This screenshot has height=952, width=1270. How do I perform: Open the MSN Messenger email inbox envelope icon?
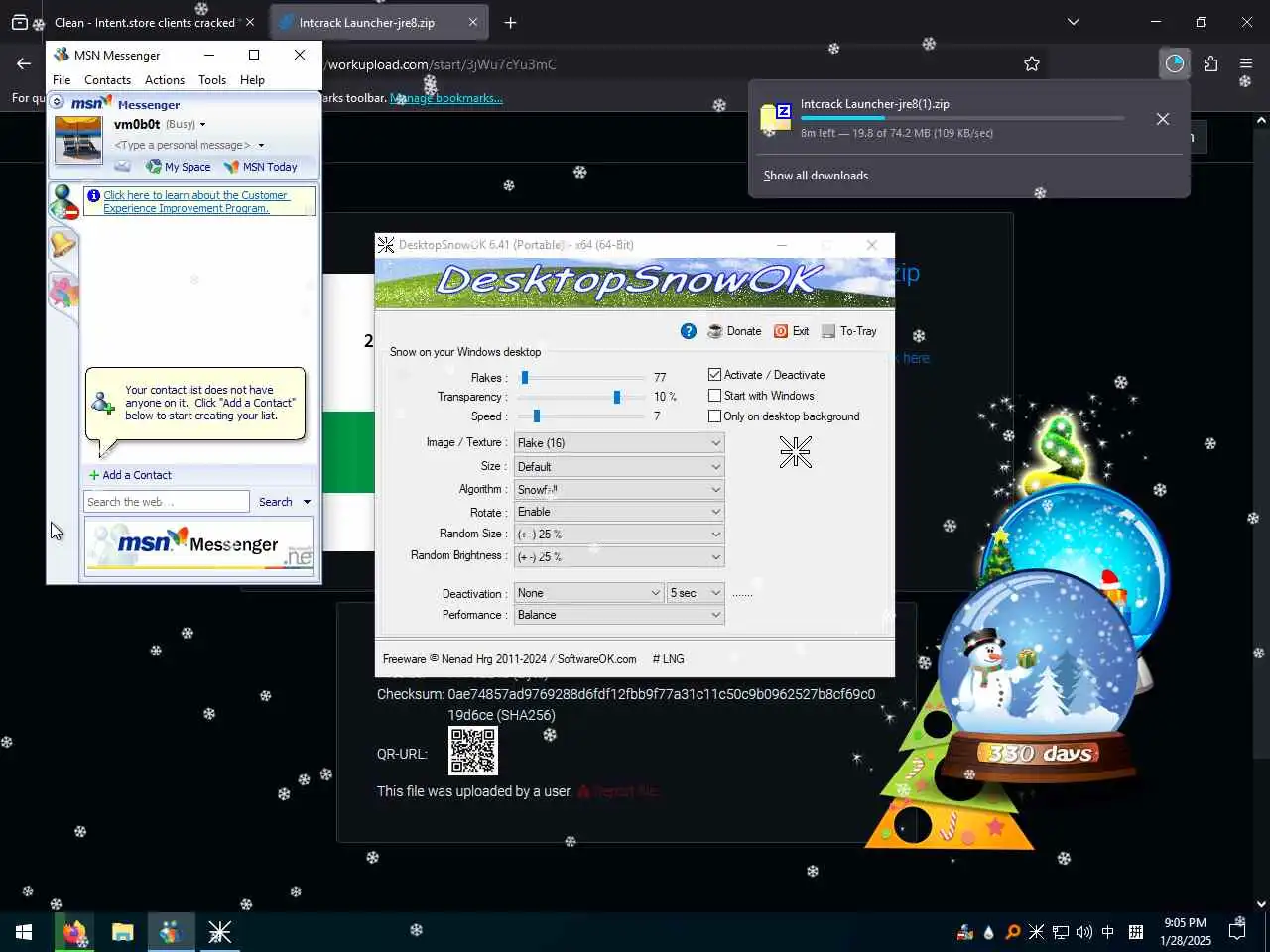pos(122,166)
